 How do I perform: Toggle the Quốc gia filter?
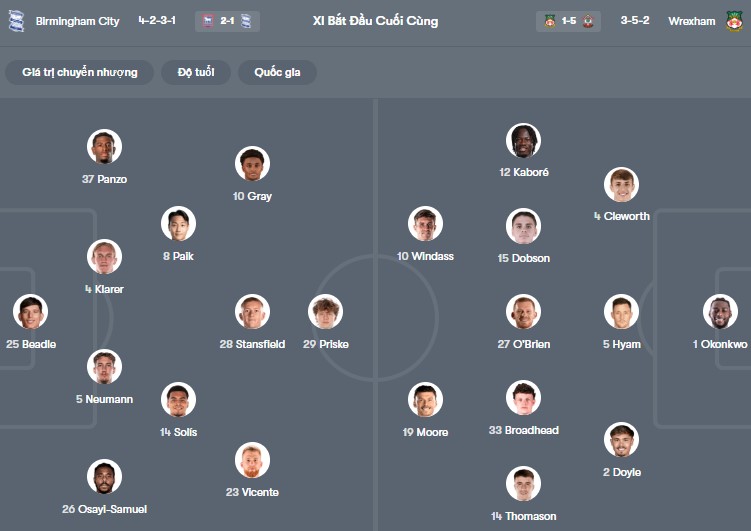pos(277,72)
